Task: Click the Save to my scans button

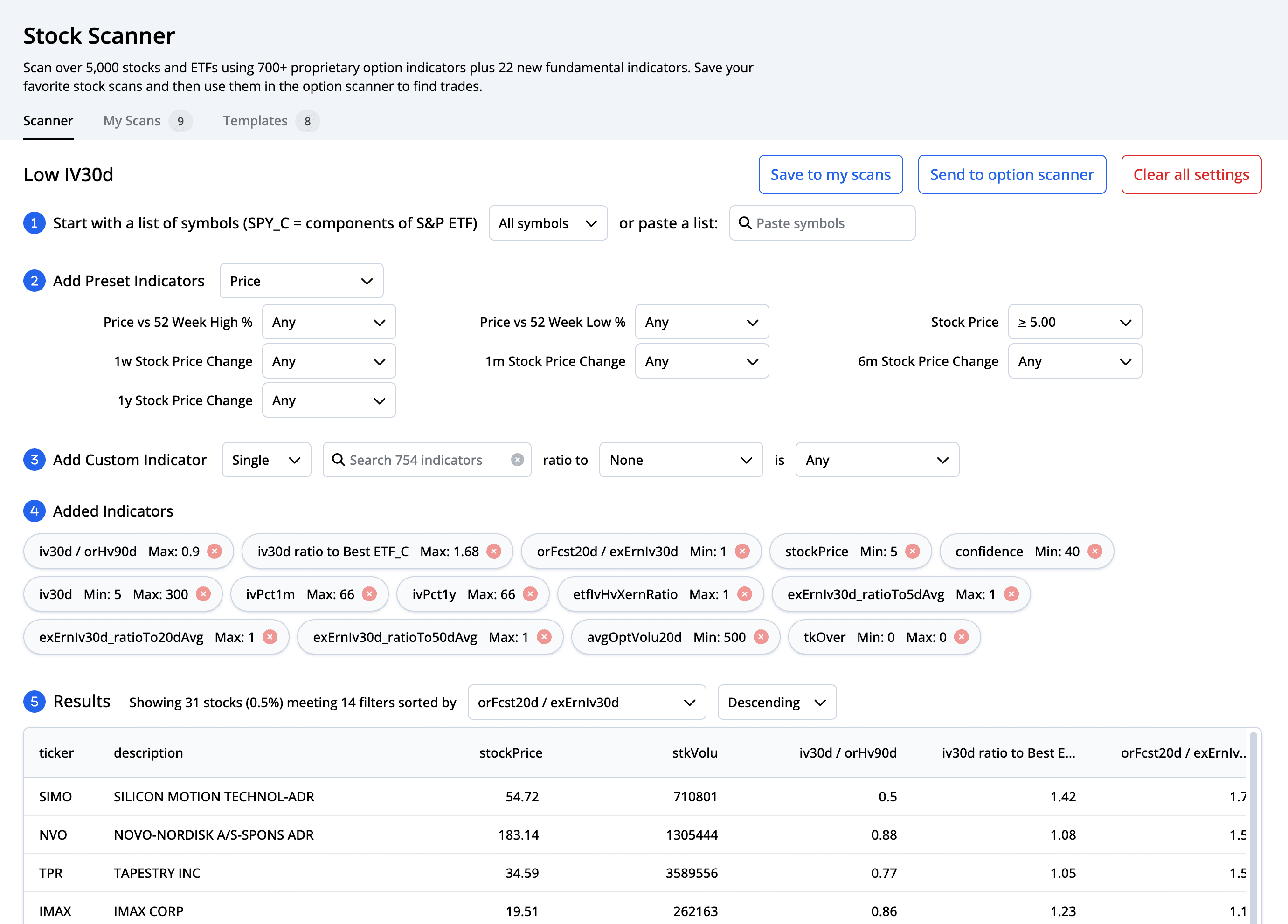Action: [830, 173]
